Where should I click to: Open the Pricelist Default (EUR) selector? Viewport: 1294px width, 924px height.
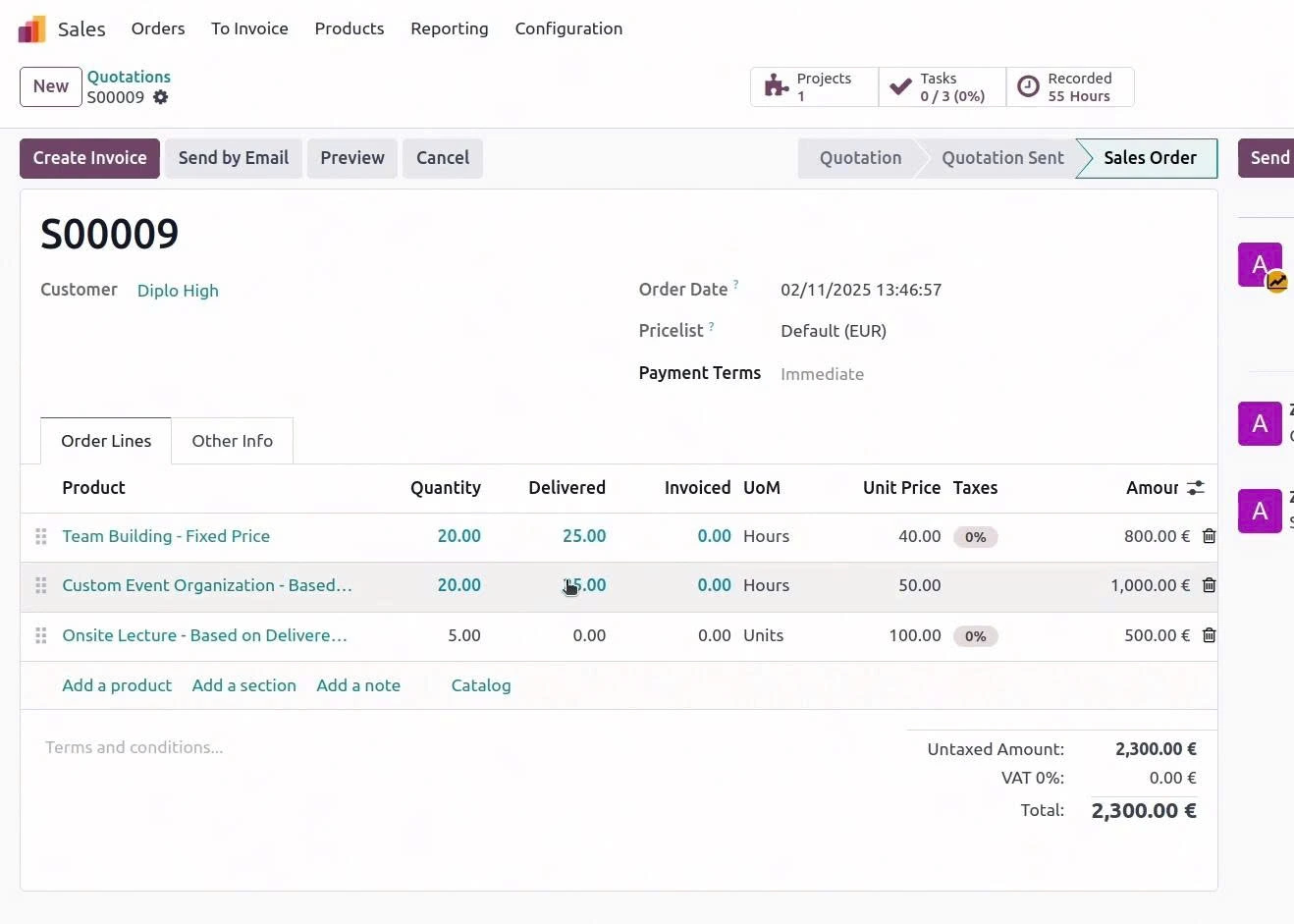[833, 331]
